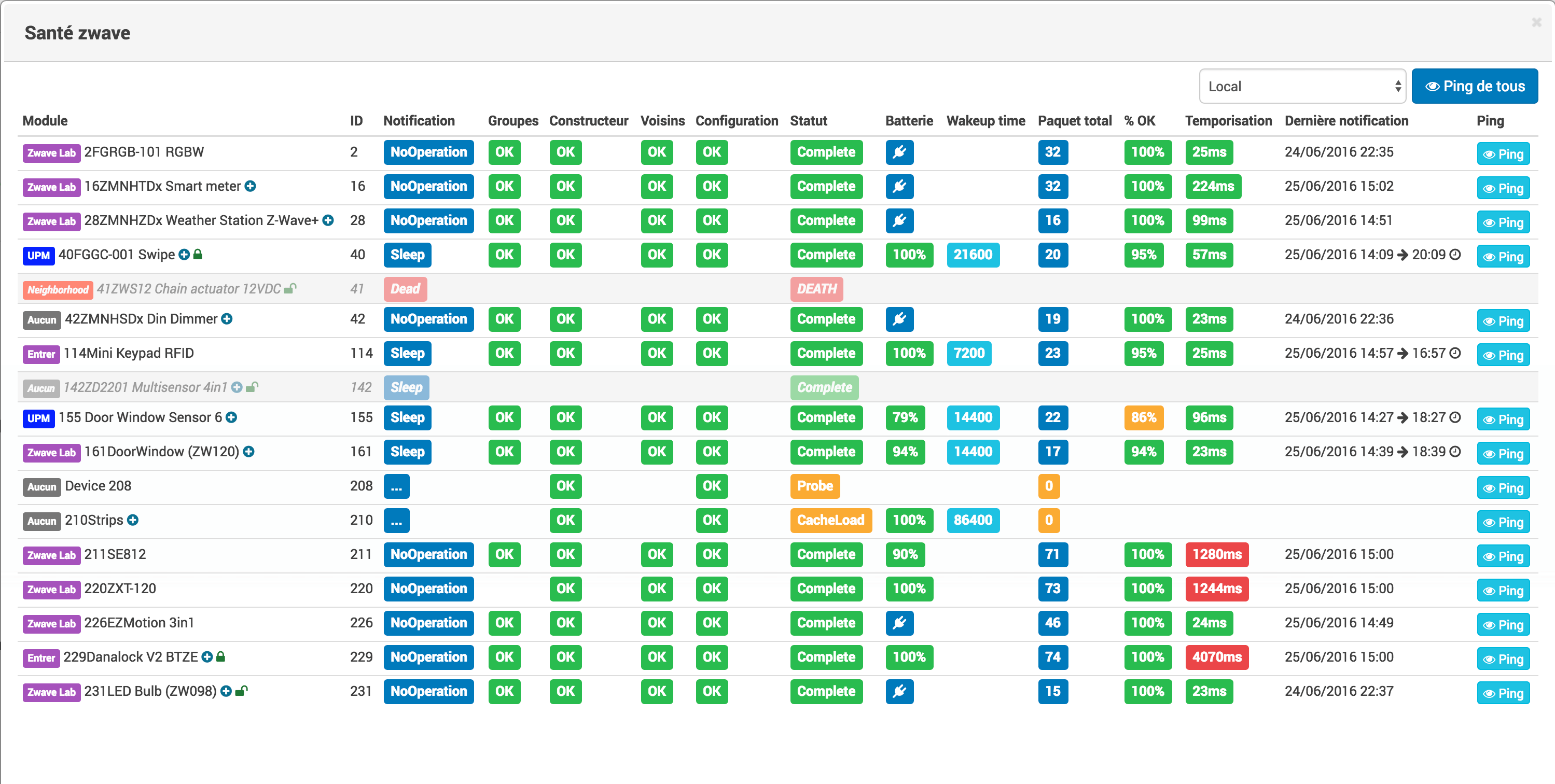
Task: Click the Batterie column header
Action: 909,121
